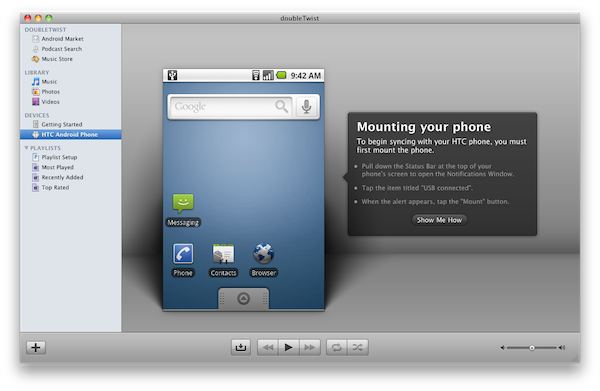The image size is (600, 391).
Task: Click the USB icon in status bar
Action: (x=173, y=75)
